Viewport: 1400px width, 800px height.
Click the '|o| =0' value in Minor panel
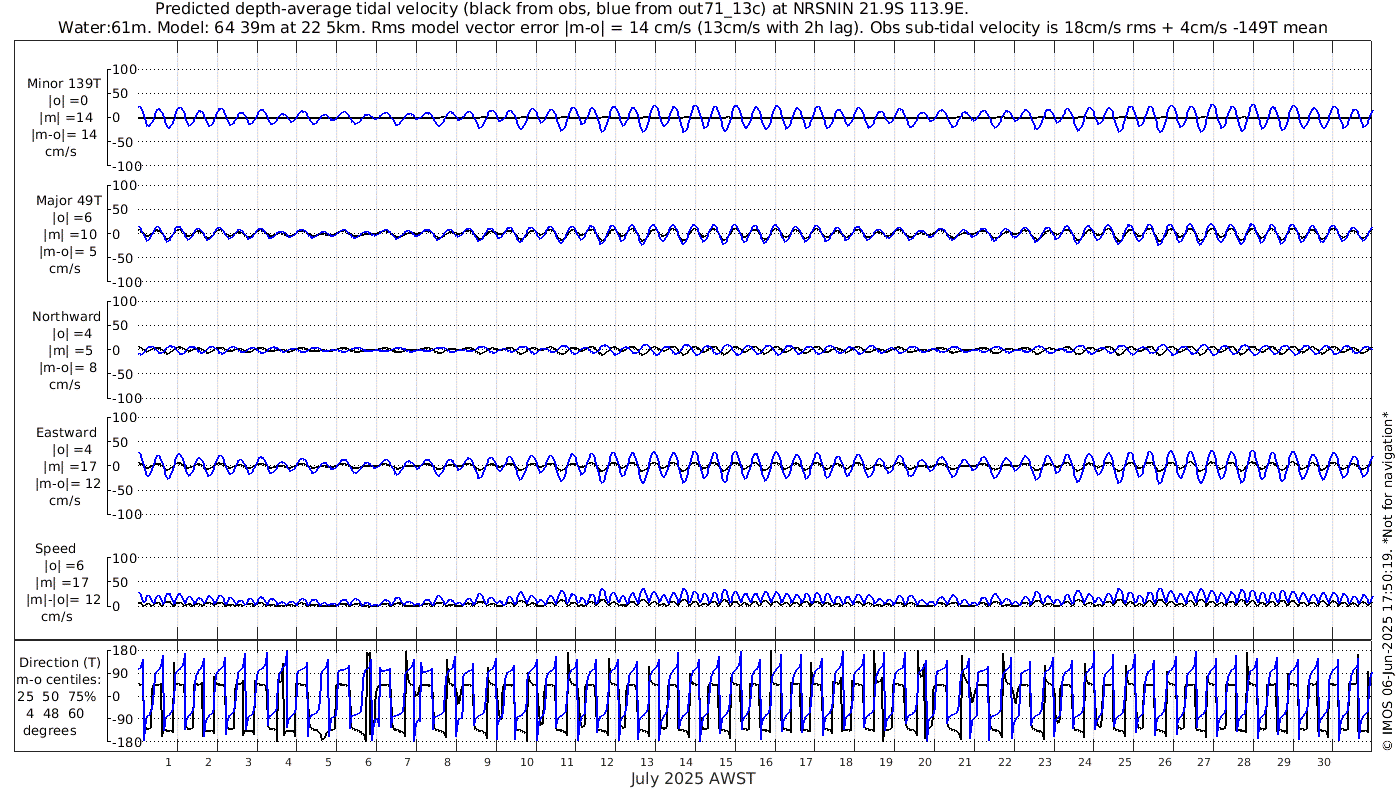(68, 101)
